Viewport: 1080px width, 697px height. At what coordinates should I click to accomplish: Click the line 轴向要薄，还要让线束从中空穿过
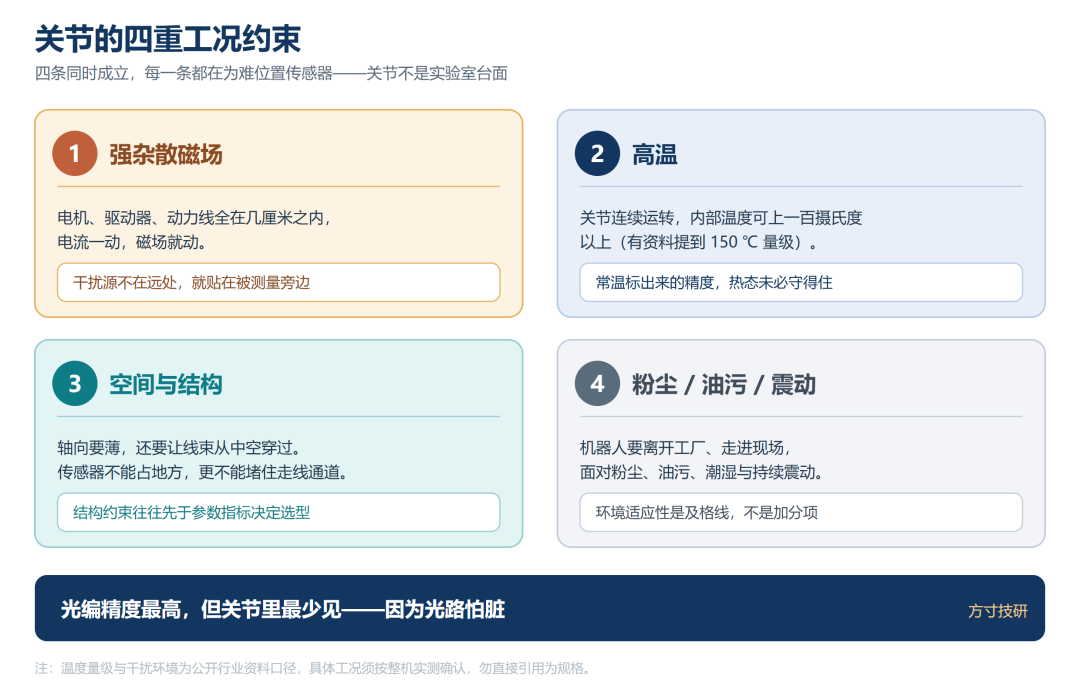(179, 448)
